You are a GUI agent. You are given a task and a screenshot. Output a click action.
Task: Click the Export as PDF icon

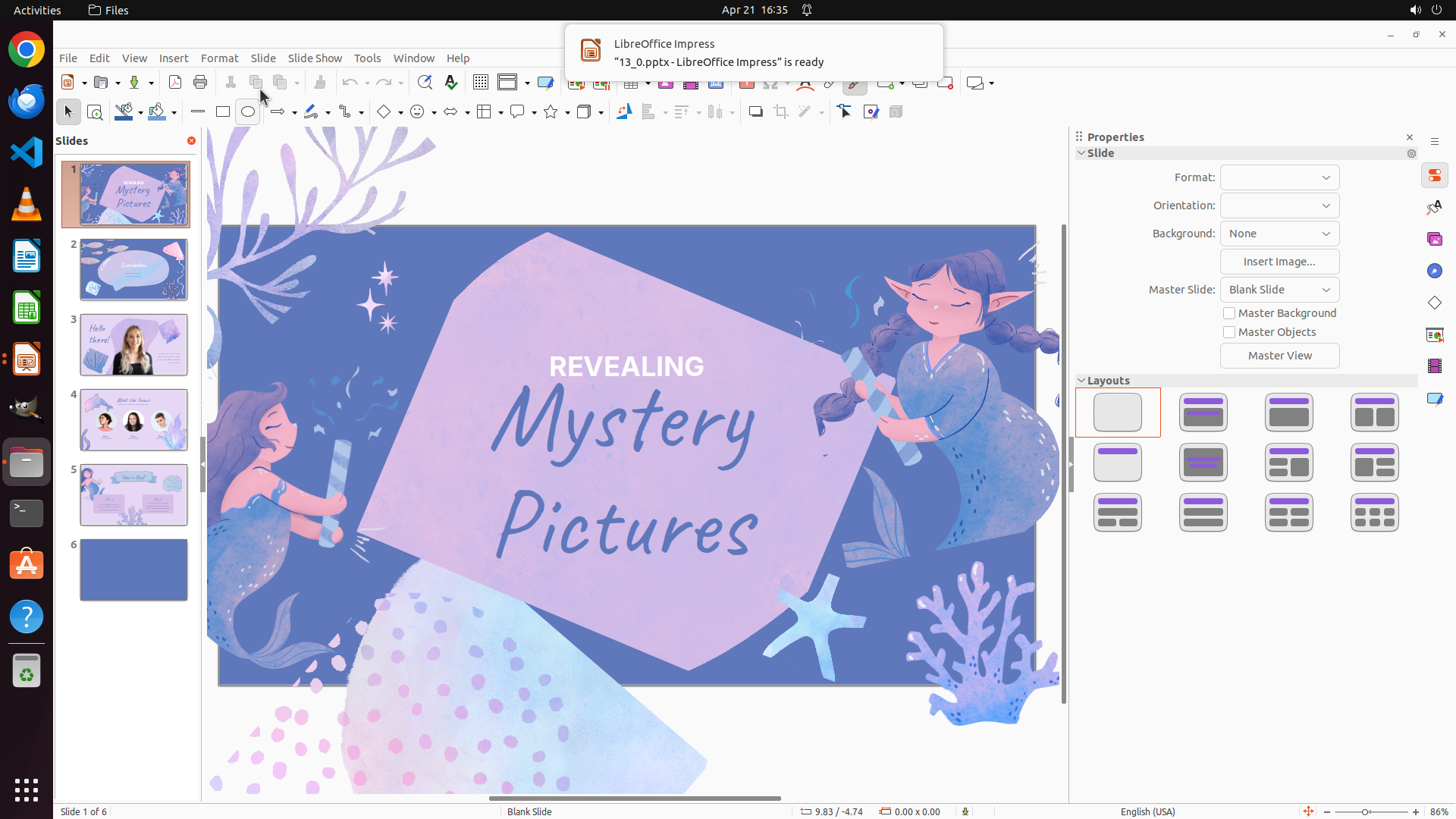[x=175, y=83]
